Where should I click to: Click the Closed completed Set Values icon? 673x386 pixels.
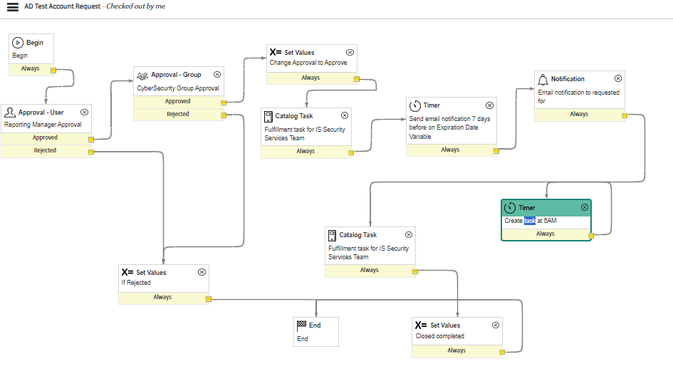(421, 325)
